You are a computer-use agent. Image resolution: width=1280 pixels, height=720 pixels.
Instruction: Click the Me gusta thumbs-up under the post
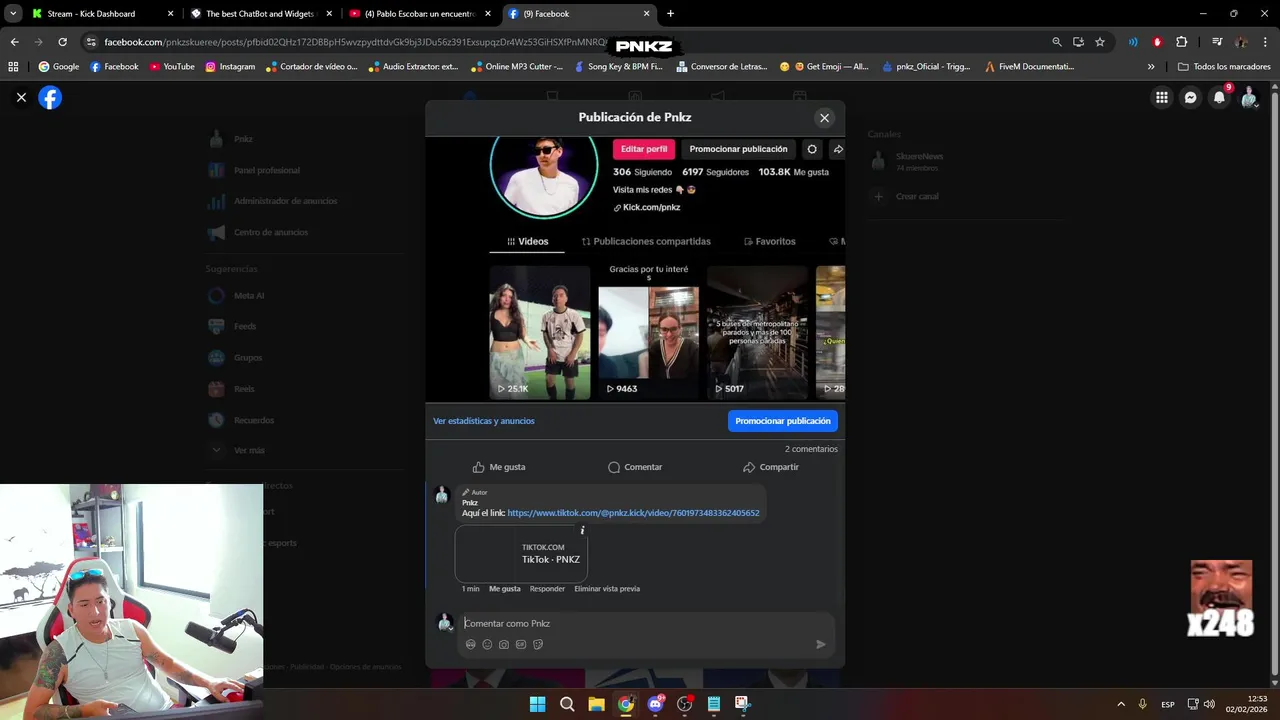coord(499,467)
